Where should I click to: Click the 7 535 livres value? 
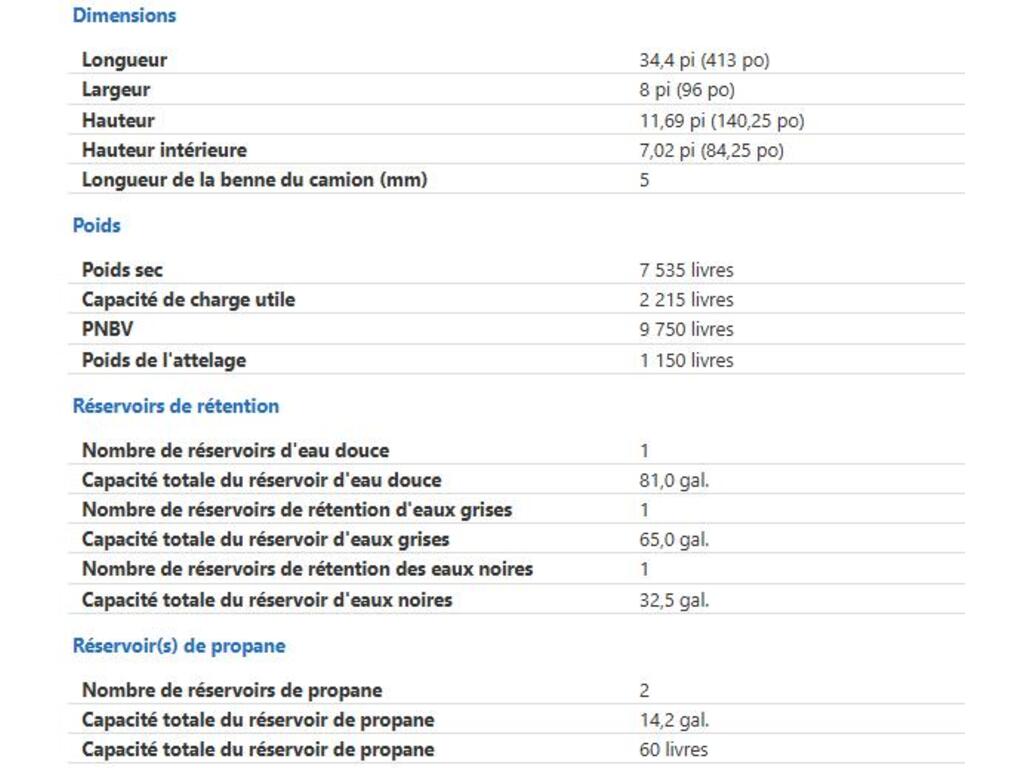pos(686,270)
